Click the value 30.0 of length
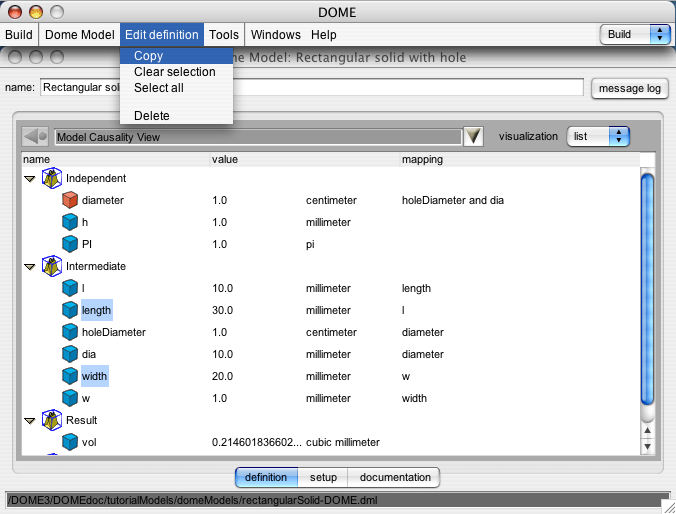This screenshot has width=676, height=514. coord(222,310)
